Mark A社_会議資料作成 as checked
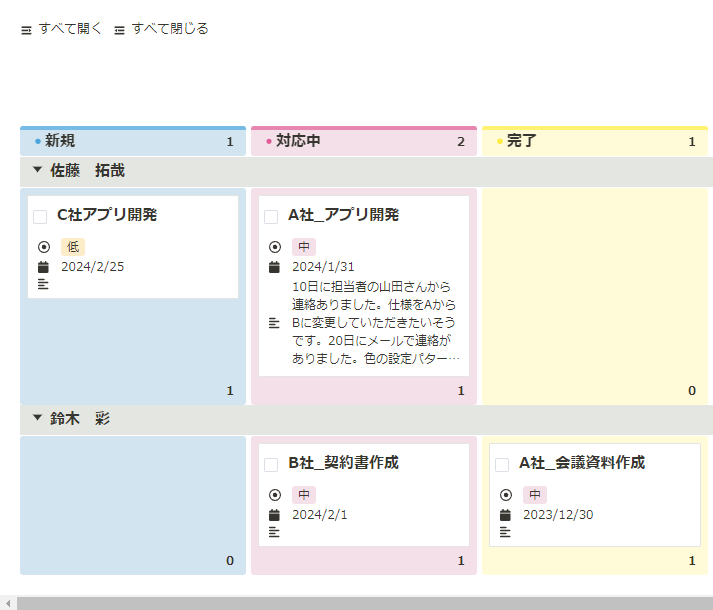 502,464
